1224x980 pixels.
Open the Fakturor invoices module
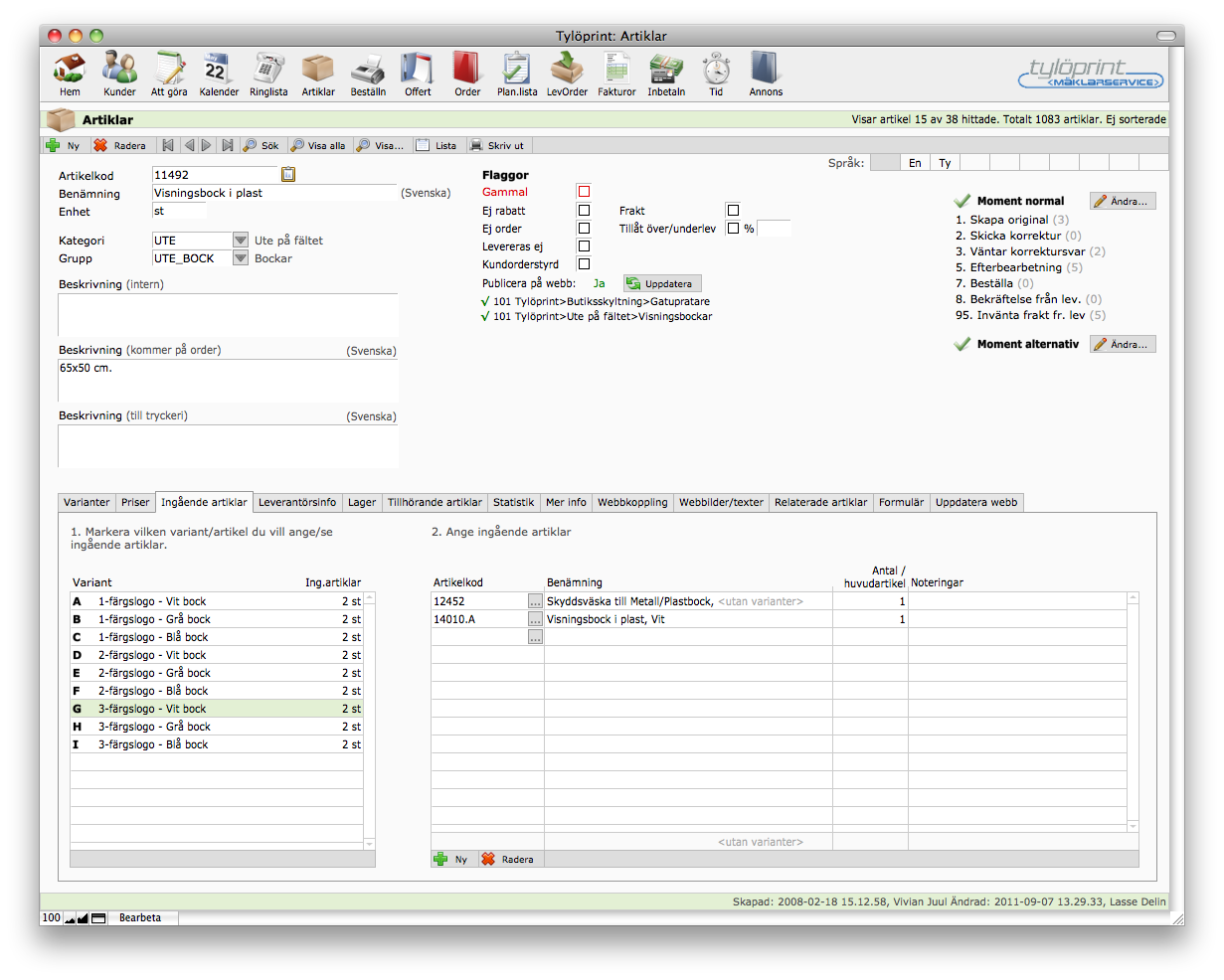(x=616, y=75)
